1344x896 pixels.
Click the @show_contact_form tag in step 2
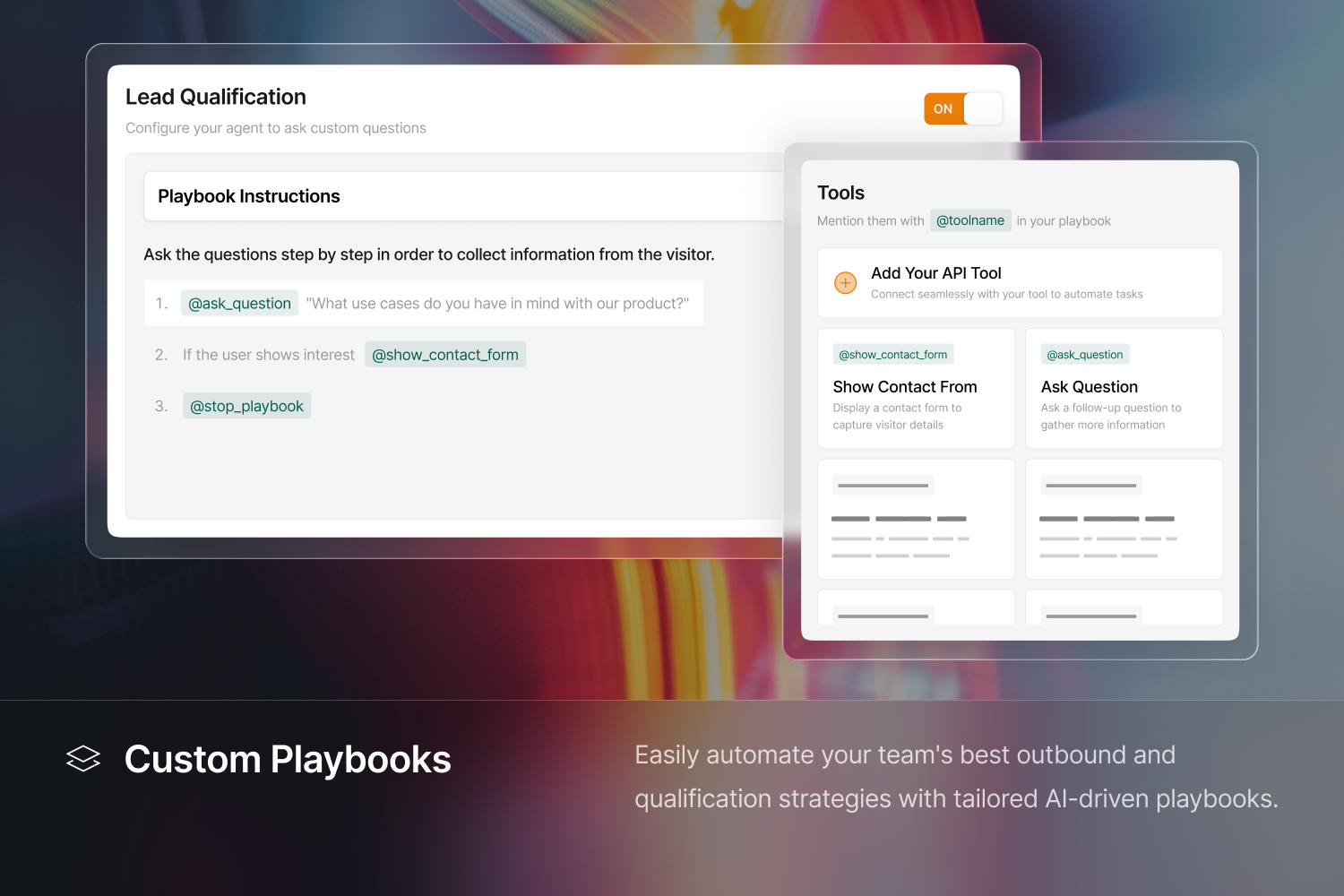(x=445, y=355)
